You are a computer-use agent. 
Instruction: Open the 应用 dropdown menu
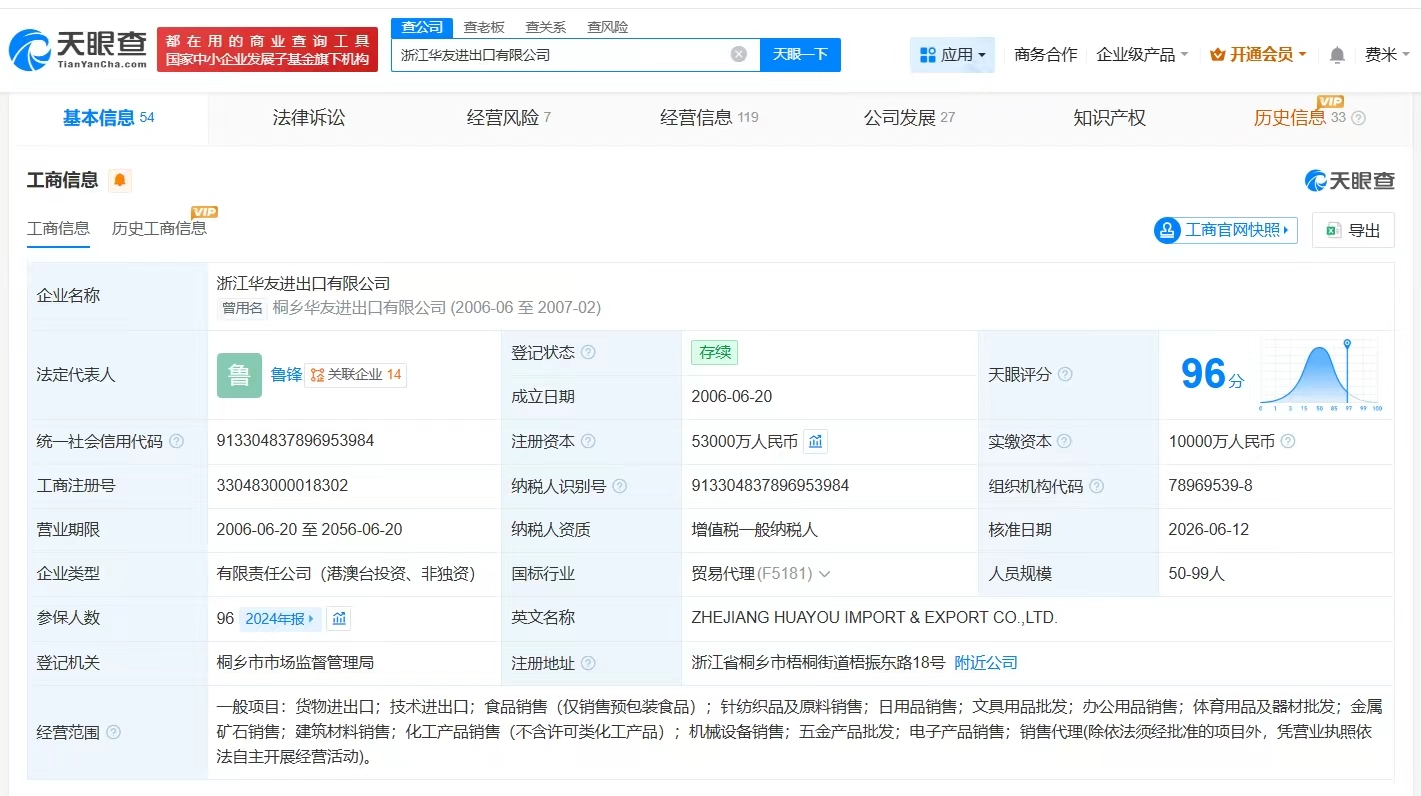pyautogui.click(x=952, y=55)
